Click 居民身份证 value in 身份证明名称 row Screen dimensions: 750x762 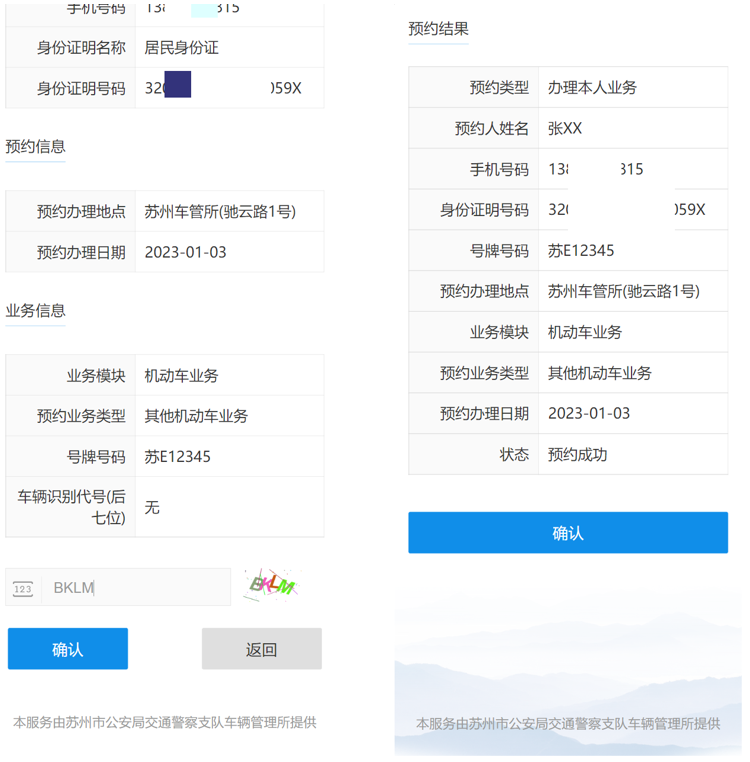181,47
